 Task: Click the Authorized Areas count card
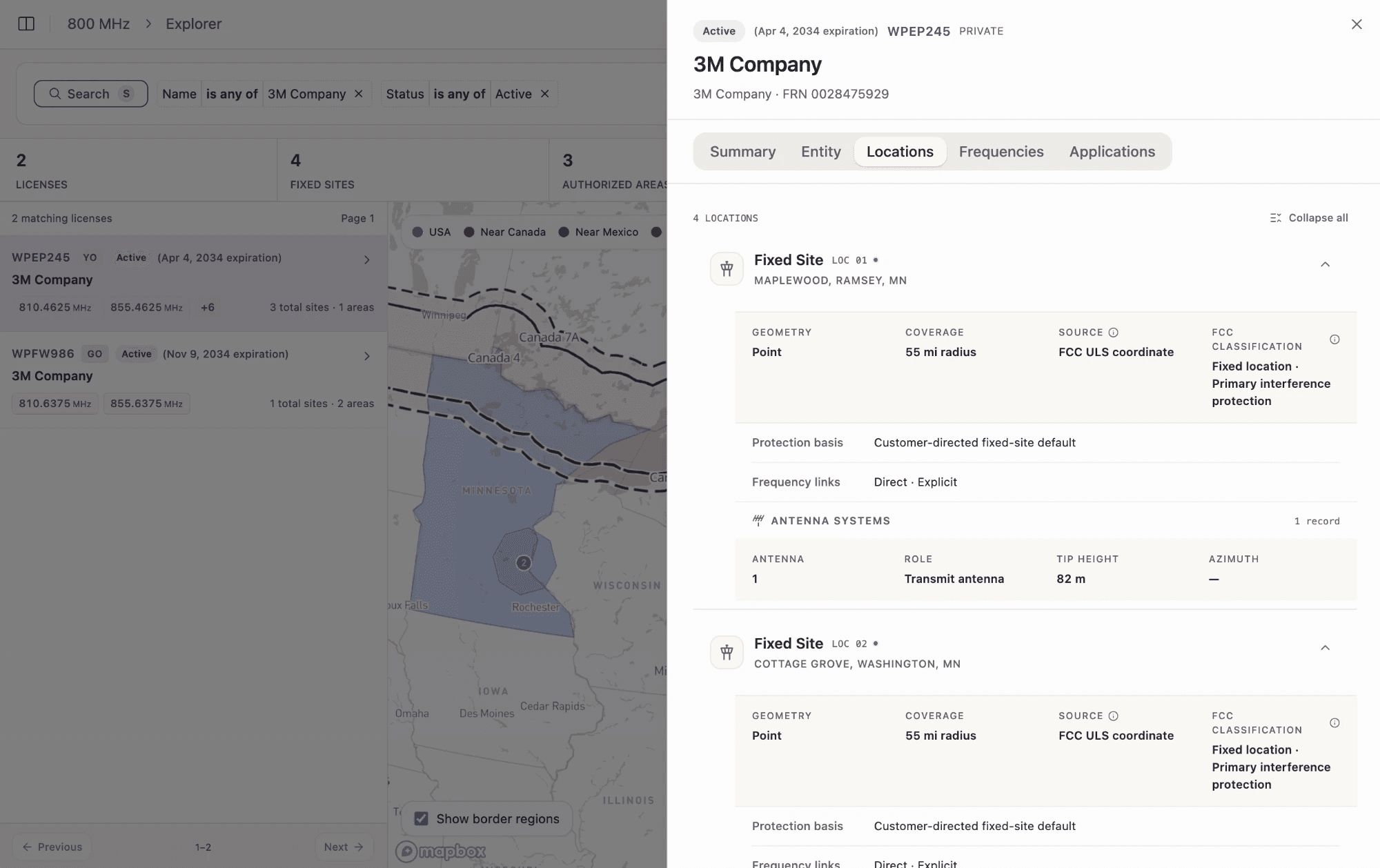pyautogui.click(x=609, y=170)
